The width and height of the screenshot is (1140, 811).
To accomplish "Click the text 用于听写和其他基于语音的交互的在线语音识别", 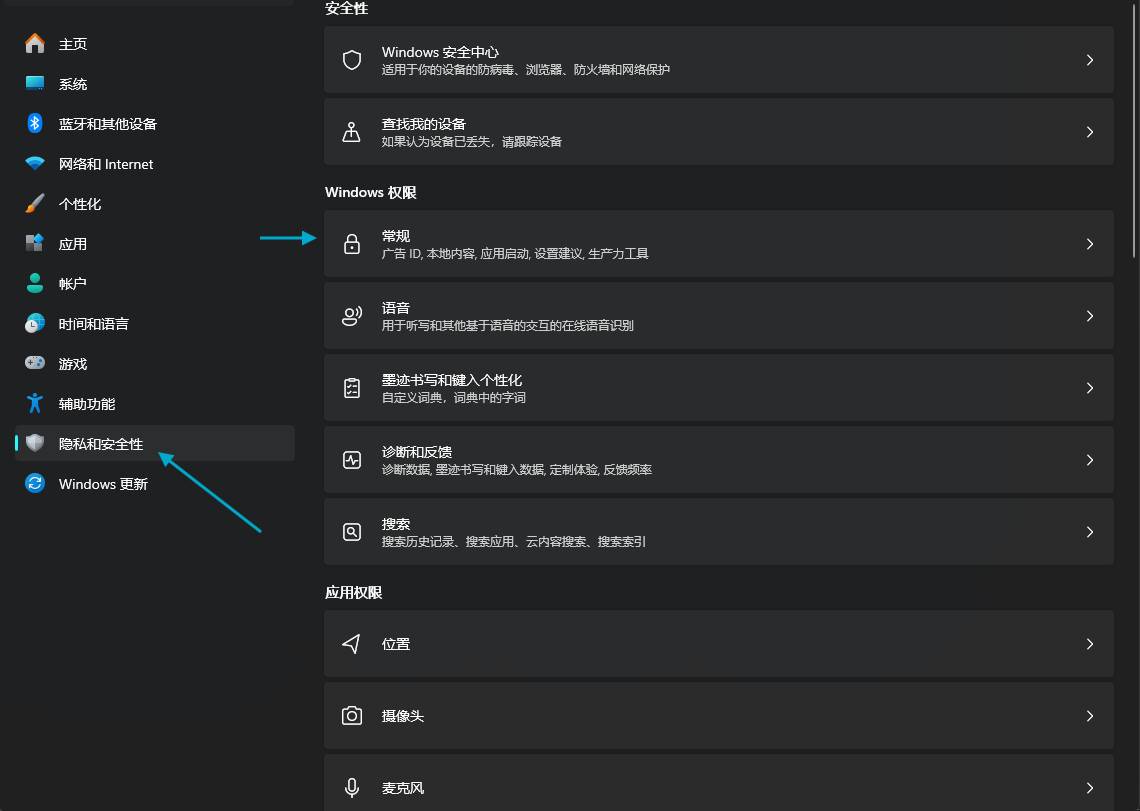I will click(x=507, y=326).
